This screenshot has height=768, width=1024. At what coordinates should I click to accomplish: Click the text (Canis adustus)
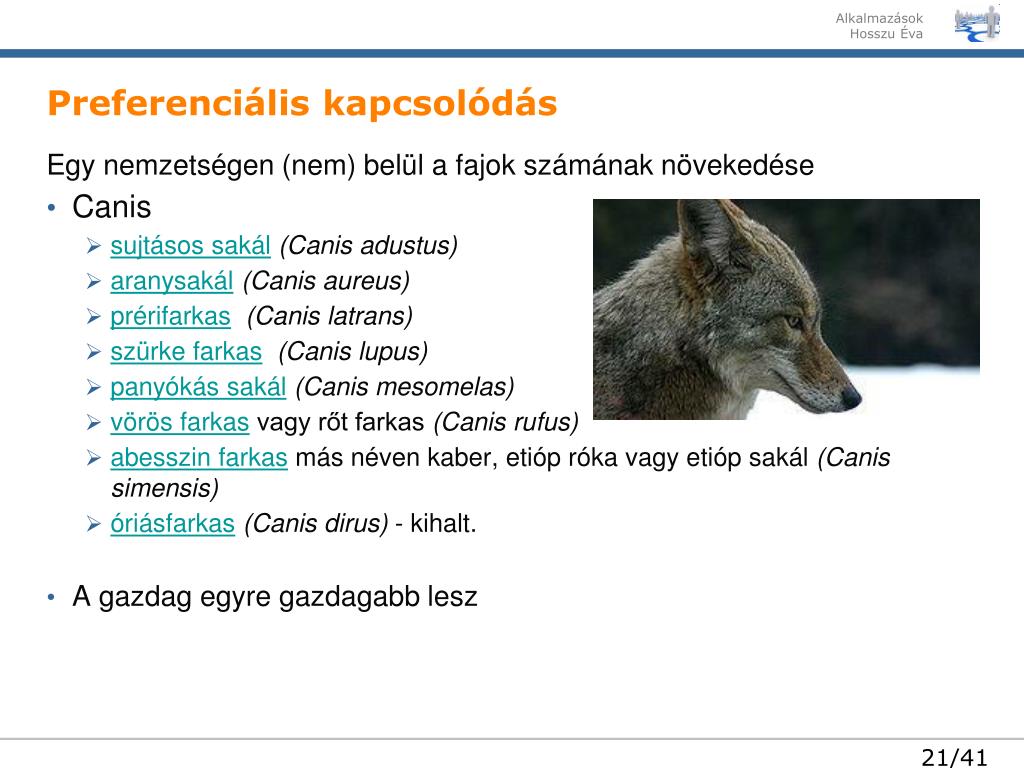pos(369,246)
